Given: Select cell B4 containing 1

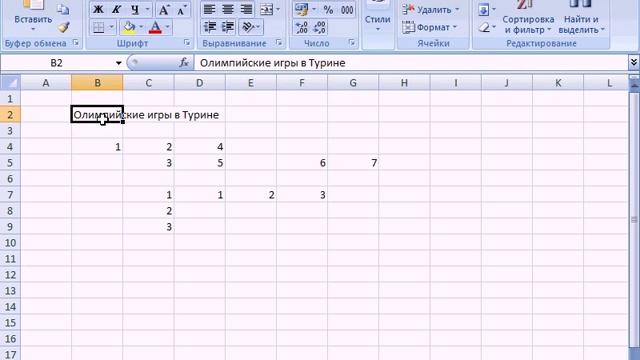Looking at the screenshot, I should [97, 147].
